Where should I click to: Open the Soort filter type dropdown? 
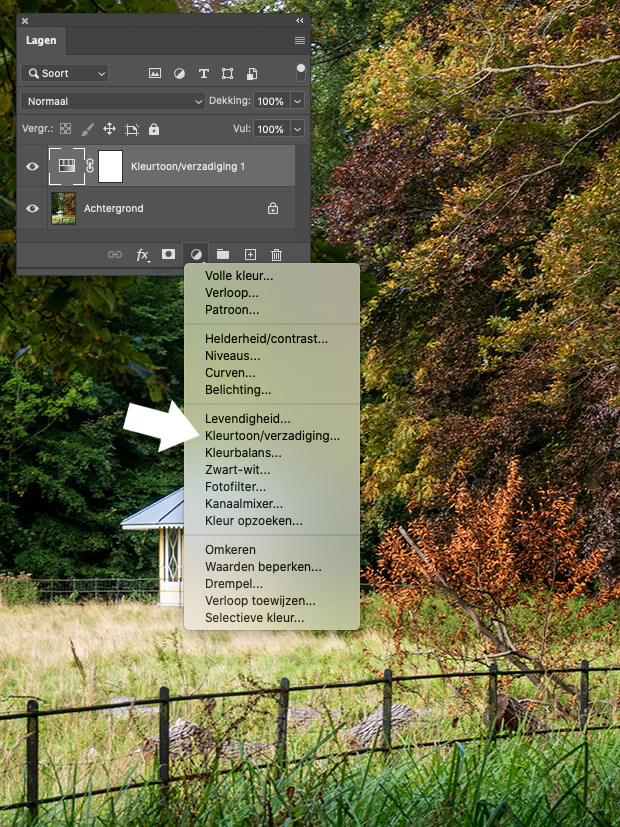click(64, 73)
